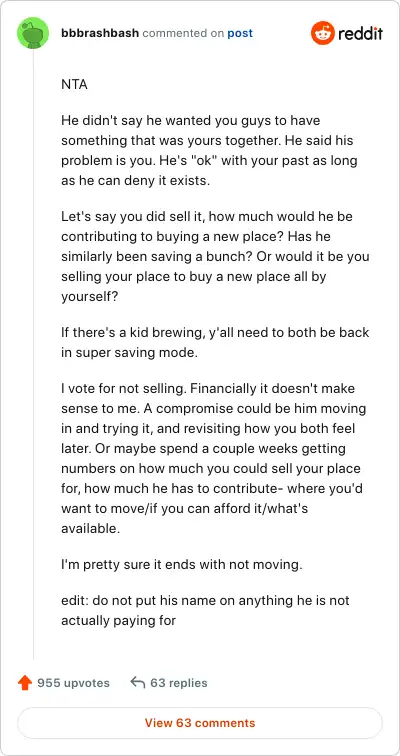Click the orange Reddit Snoo logo
Image resolution: width=400 pixels, height=756 pixels.
click(x=323, y=33)
